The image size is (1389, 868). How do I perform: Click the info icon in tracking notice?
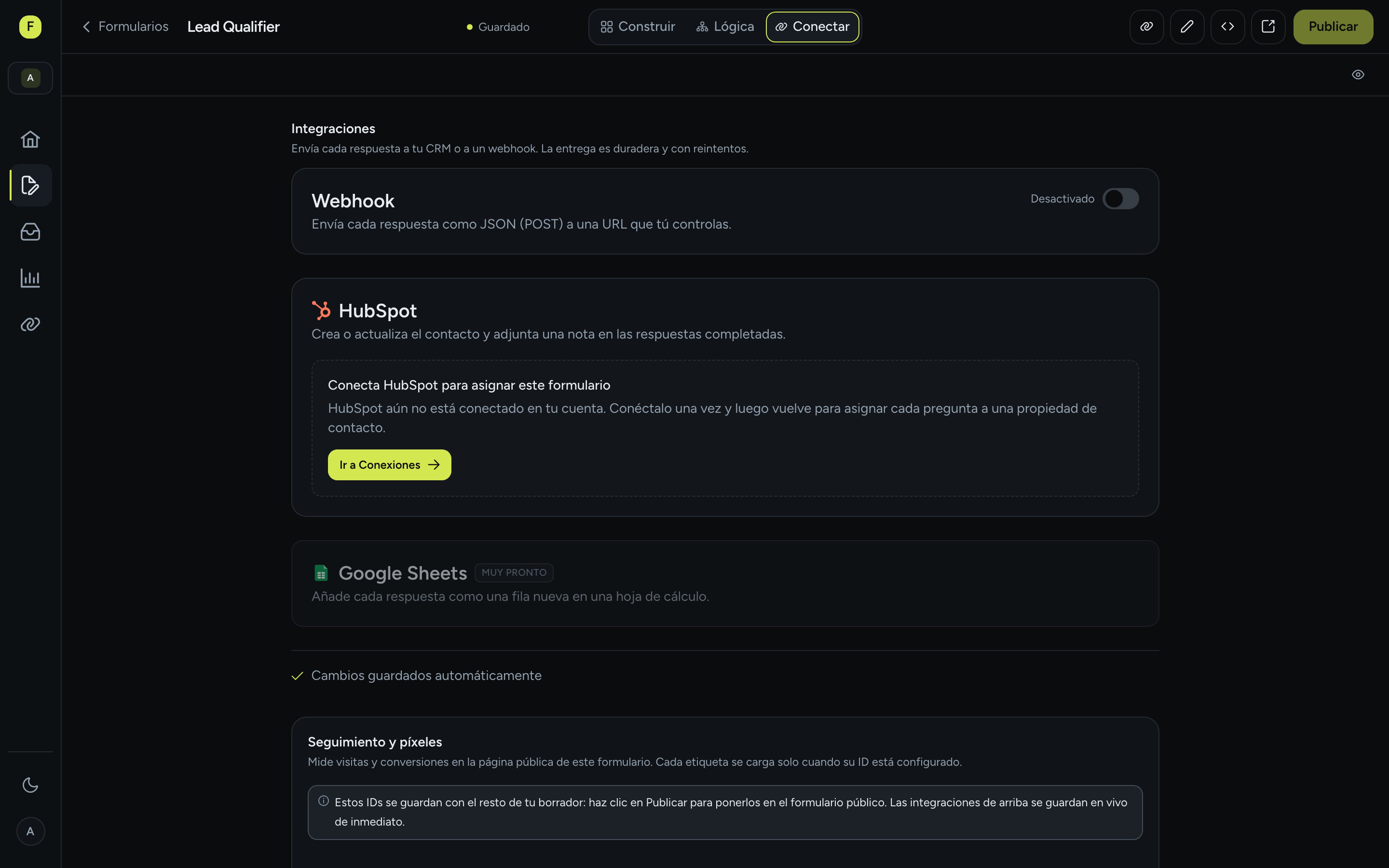pyautogui.click(x=324, y=801)
